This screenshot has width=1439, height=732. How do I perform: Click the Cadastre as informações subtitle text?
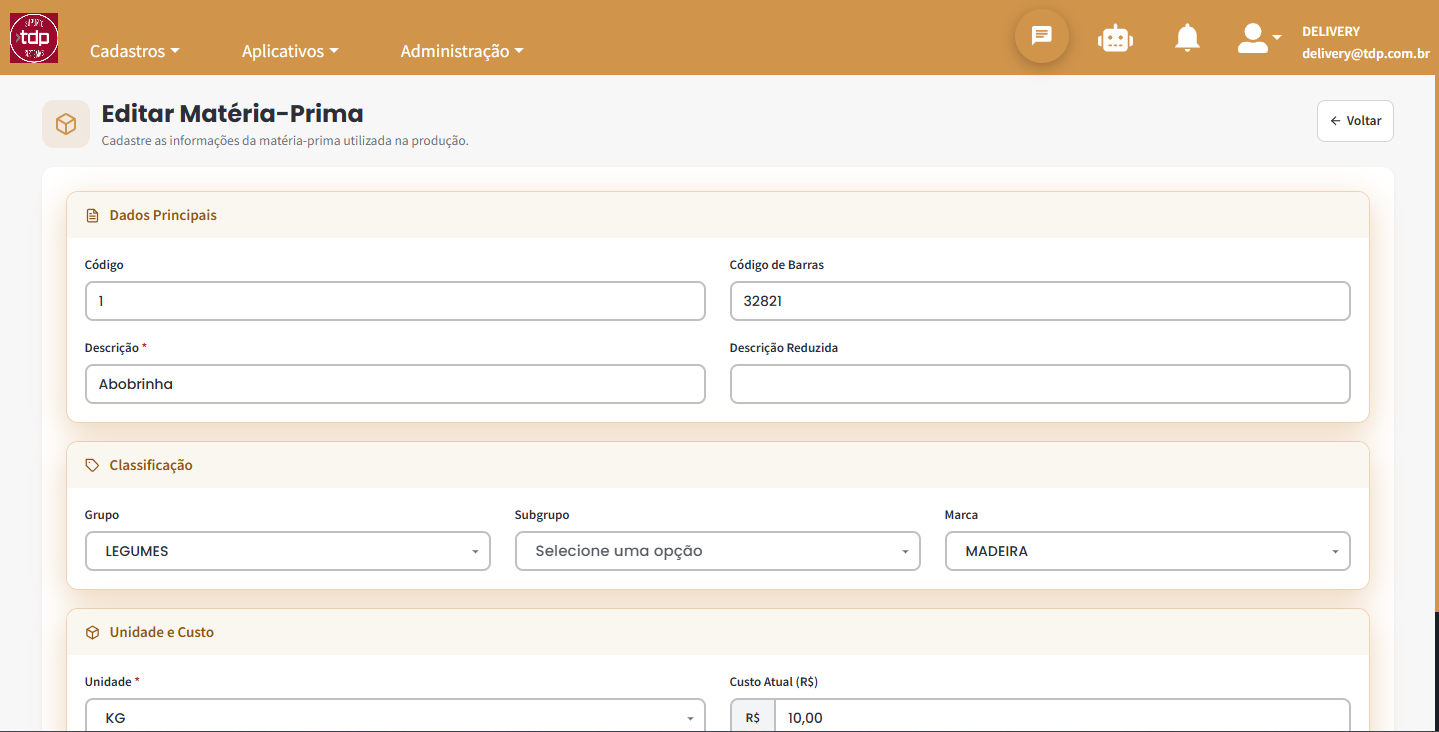285,141
